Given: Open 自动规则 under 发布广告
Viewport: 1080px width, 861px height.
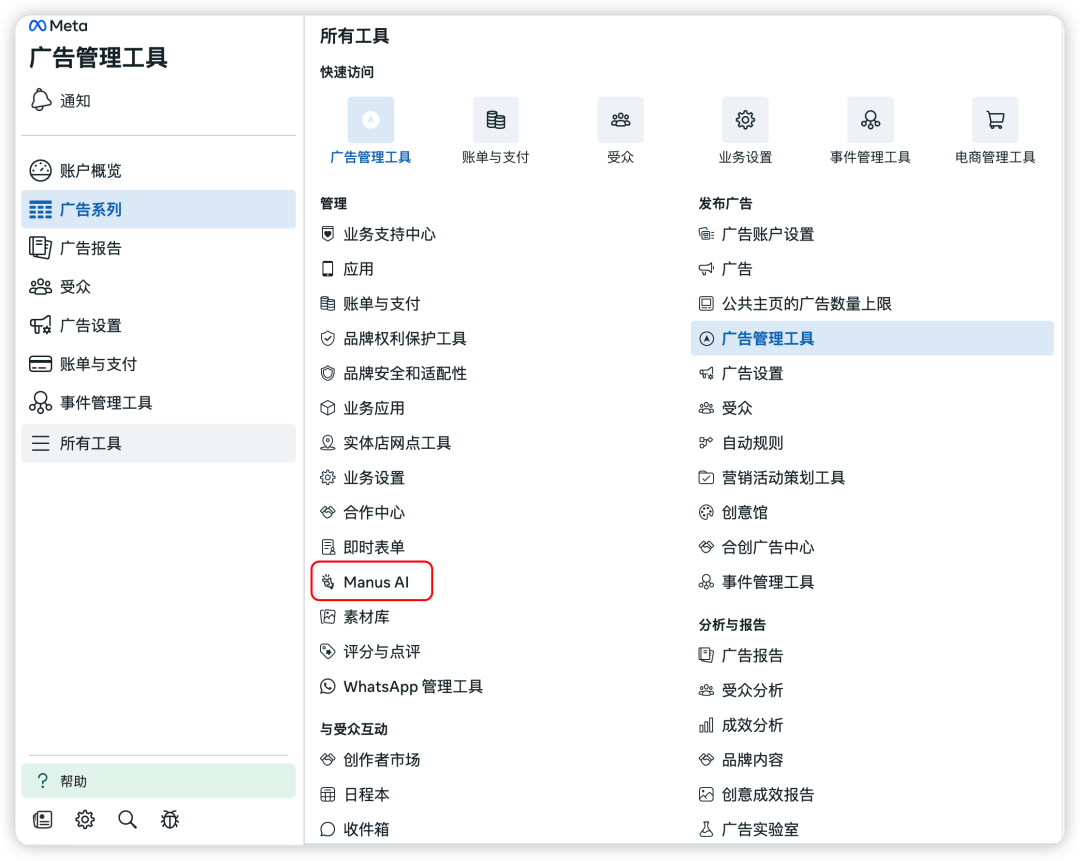Looking at the screenshot, I should click(752, 443).
